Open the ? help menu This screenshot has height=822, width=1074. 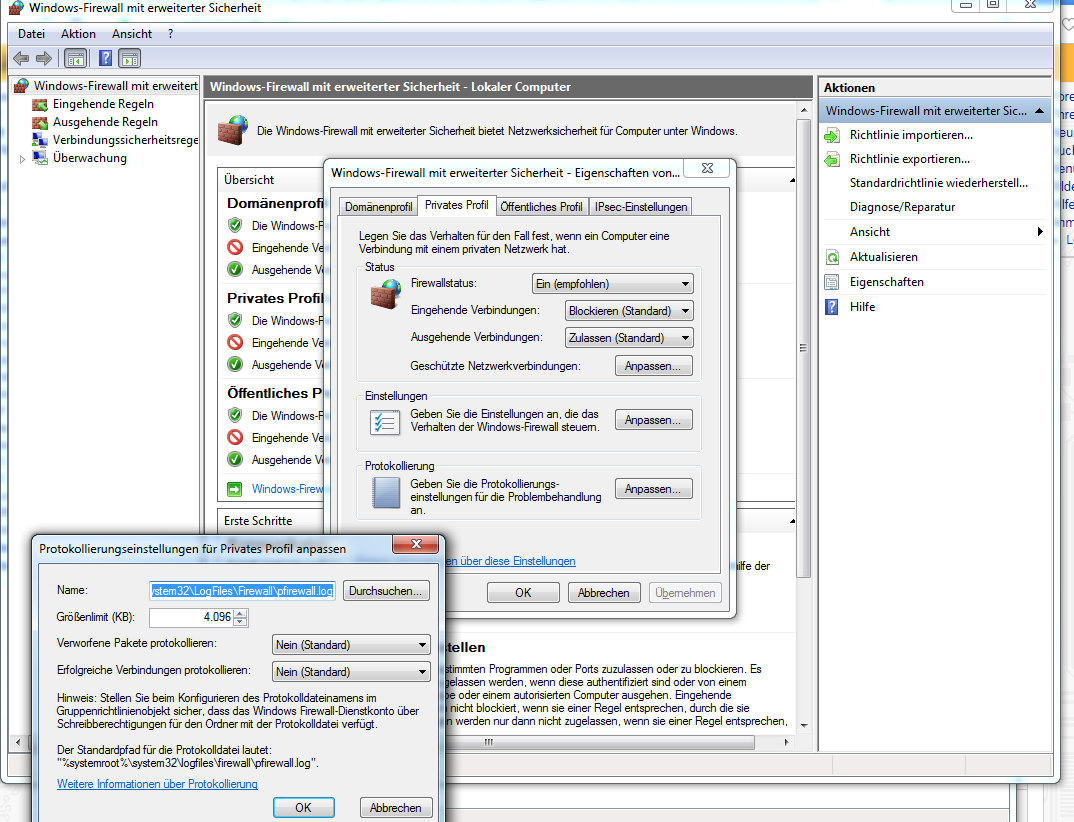tap(171, 34)
